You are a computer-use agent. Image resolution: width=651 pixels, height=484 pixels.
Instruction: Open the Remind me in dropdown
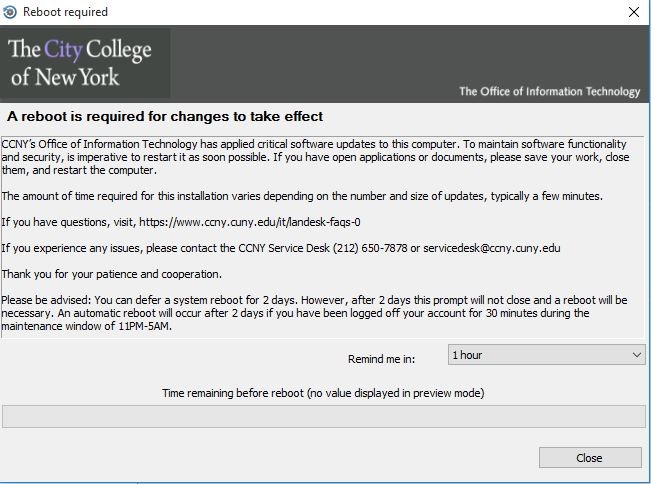click(546, 355)
